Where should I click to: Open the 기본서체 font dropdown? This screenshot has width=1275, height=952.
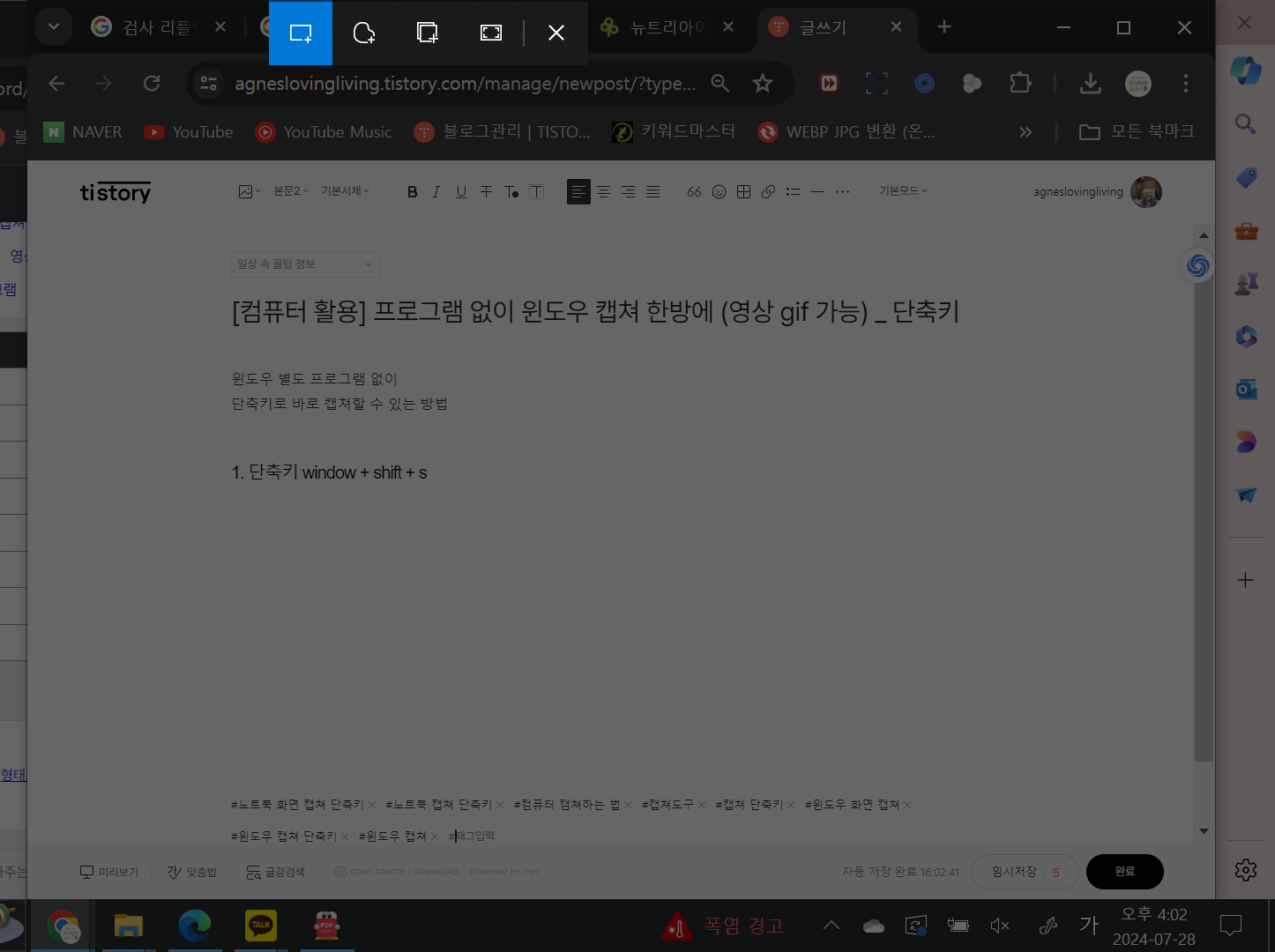345,191
